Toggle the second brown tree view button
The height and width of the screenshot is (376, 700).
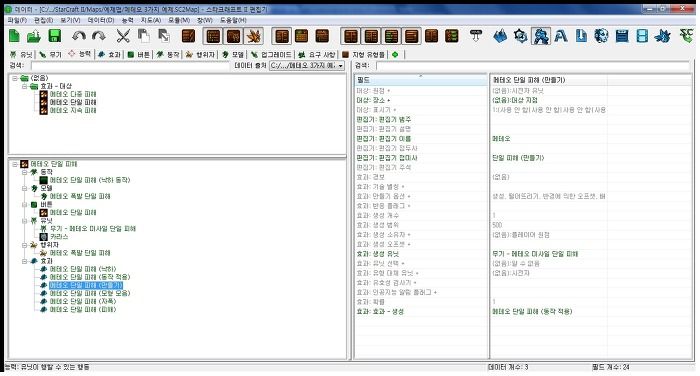click(233, 36)
